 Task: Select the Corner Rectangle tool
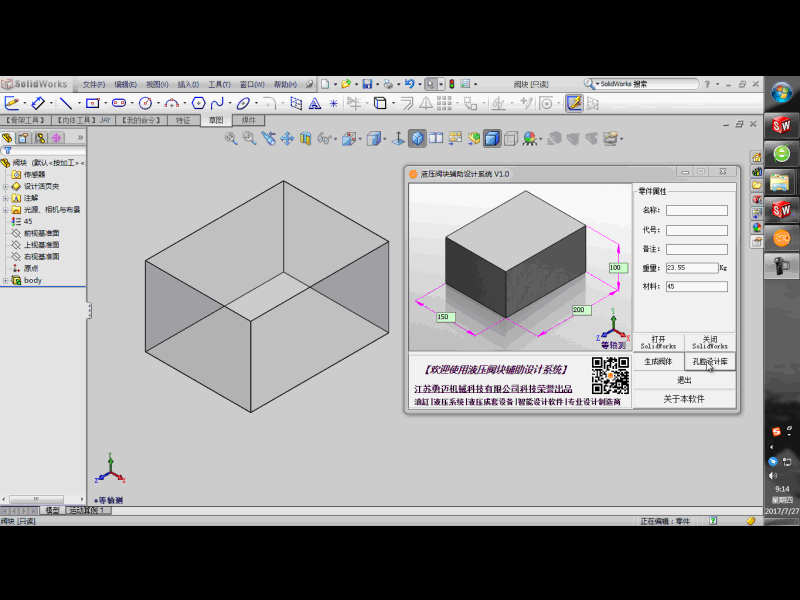[x=92, y=103]
